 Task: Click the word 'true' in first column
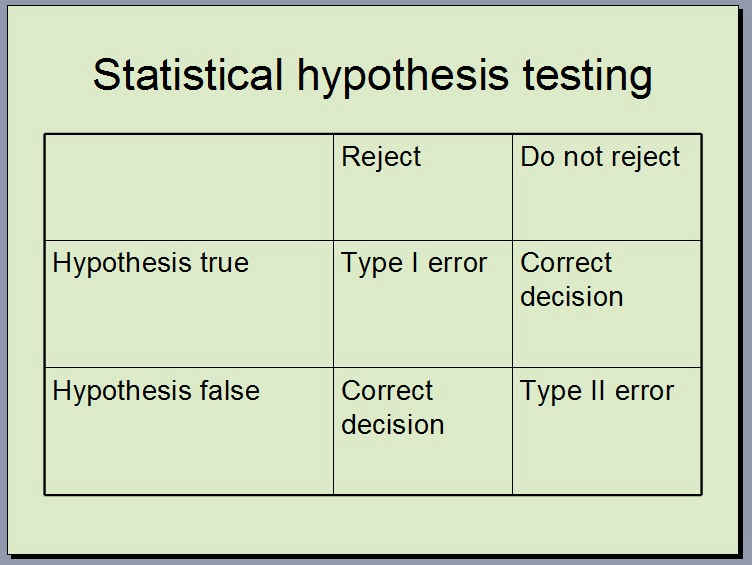(224, 263)
